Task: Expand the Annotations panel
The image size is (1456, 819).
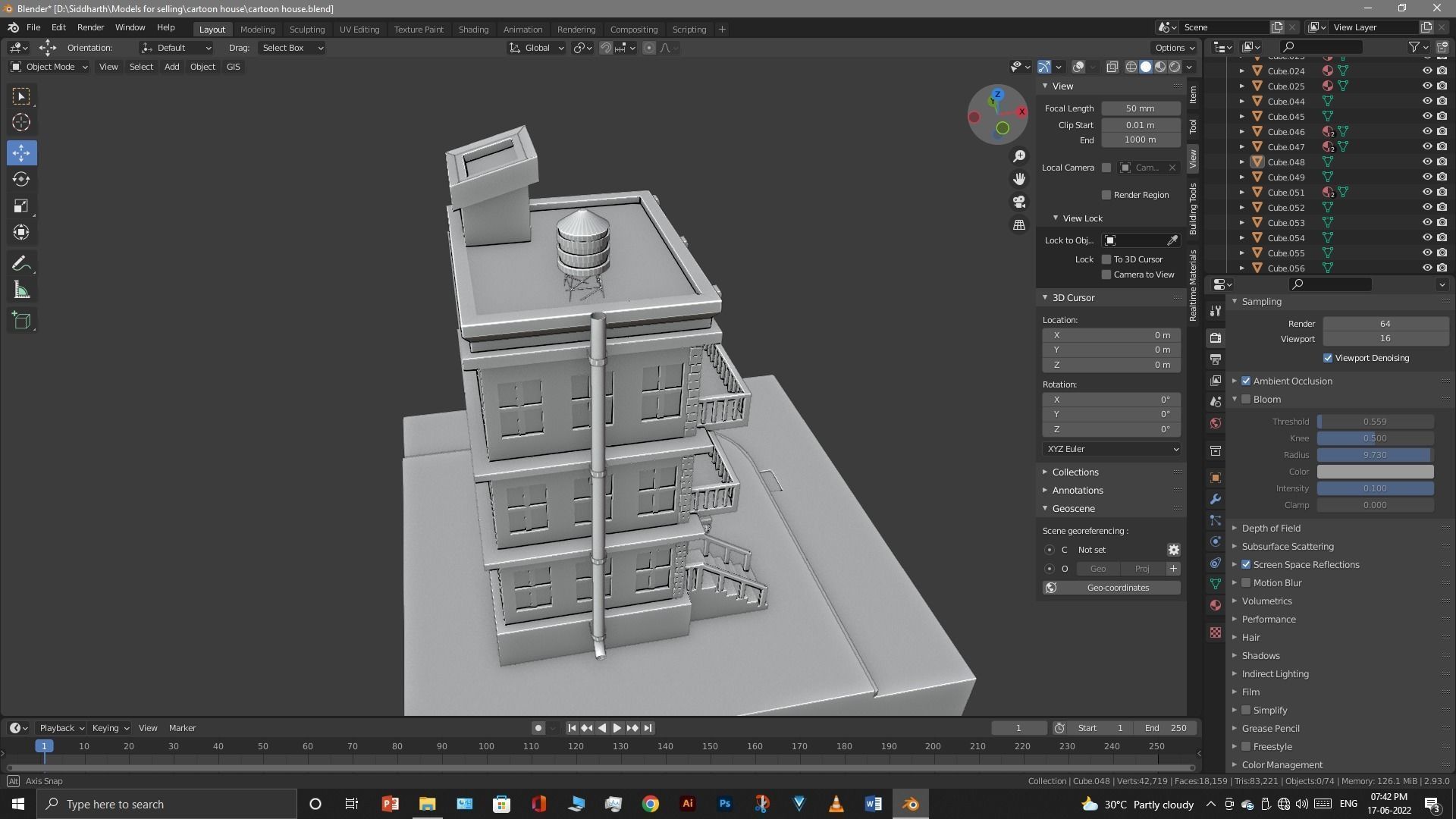Action: (x=1077, y=491)
